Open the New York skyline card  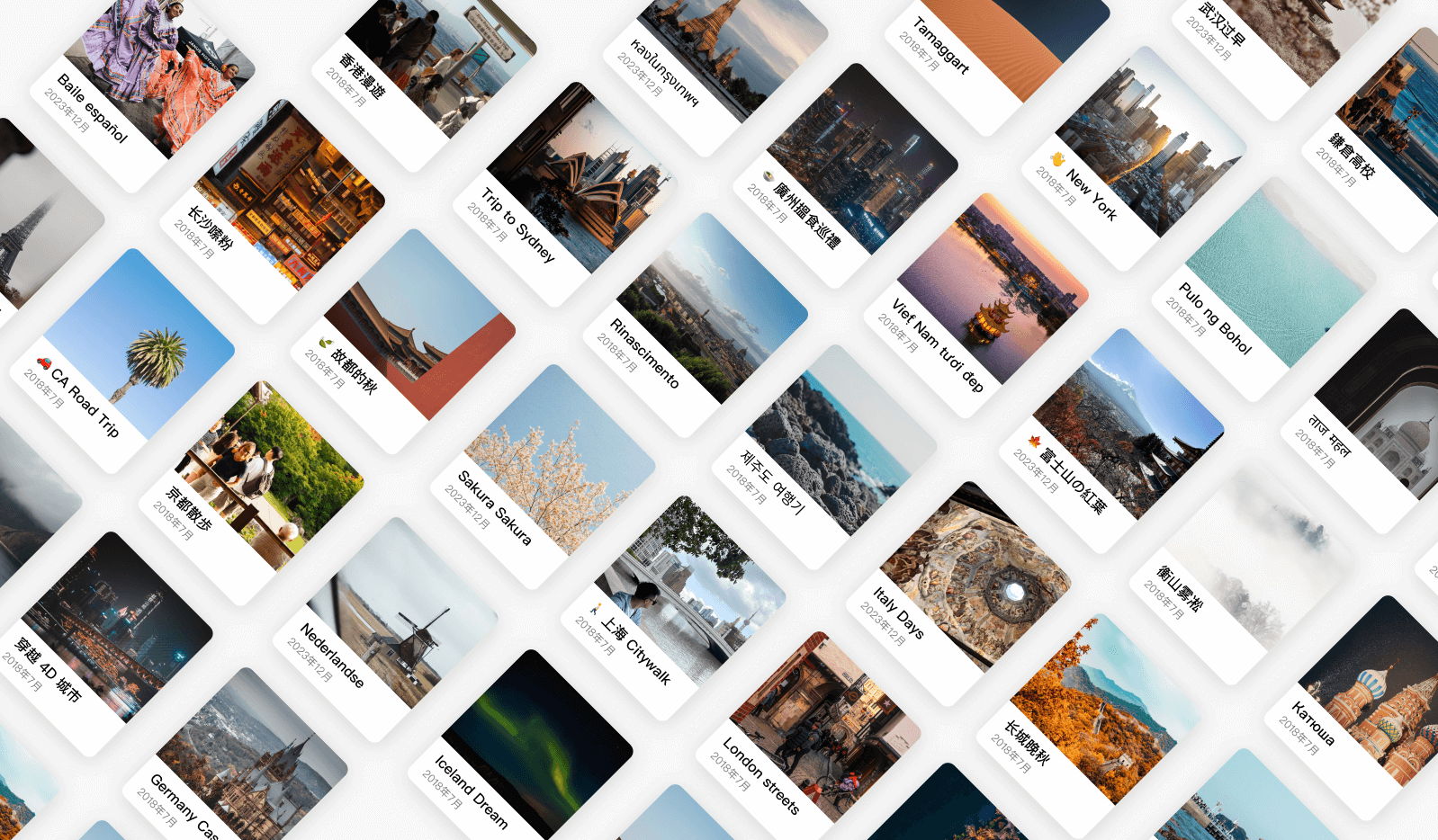(x=1134, y=158)
